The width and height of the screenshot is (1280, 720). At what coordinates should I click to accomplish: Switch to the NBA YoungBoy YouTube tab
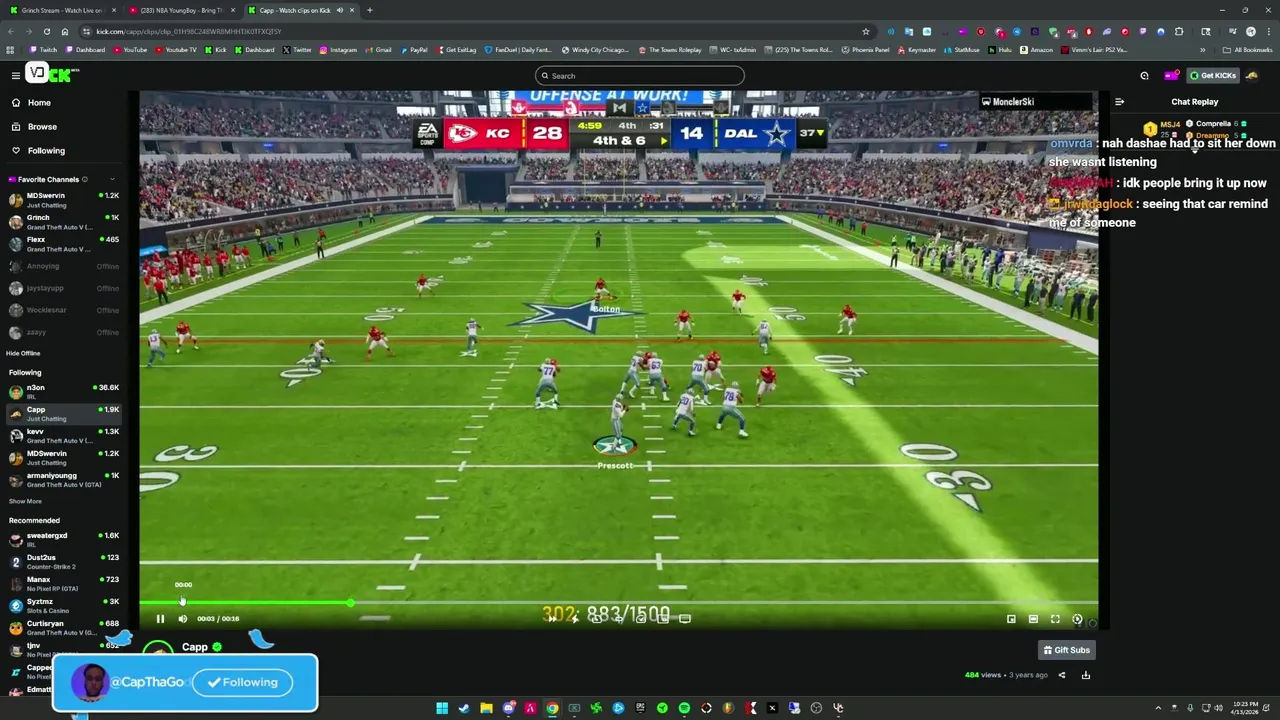pyautogui.click(x=182, y=10)
